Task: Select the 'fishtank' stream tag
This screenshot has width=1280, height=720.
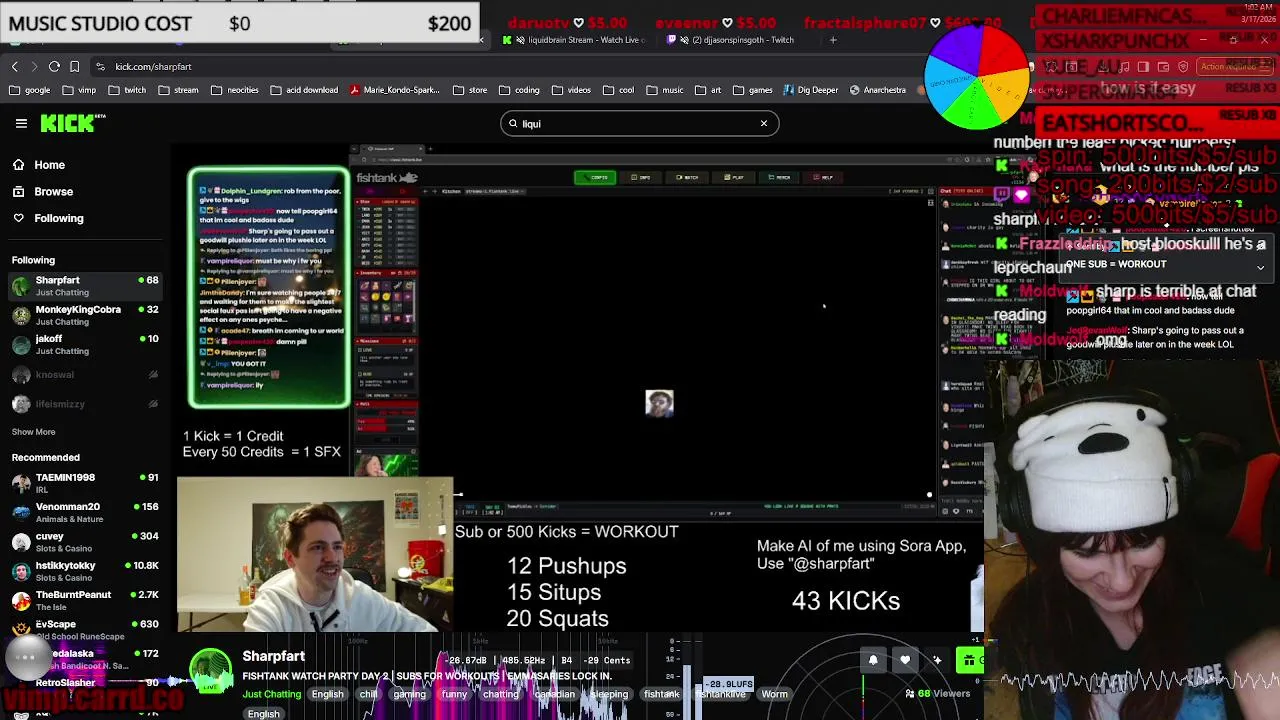Action: [661, 694]
